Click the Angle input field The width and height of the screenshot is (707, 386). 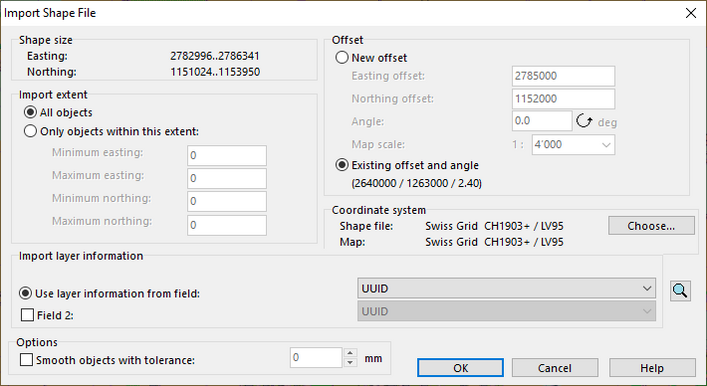click(542, 121)
